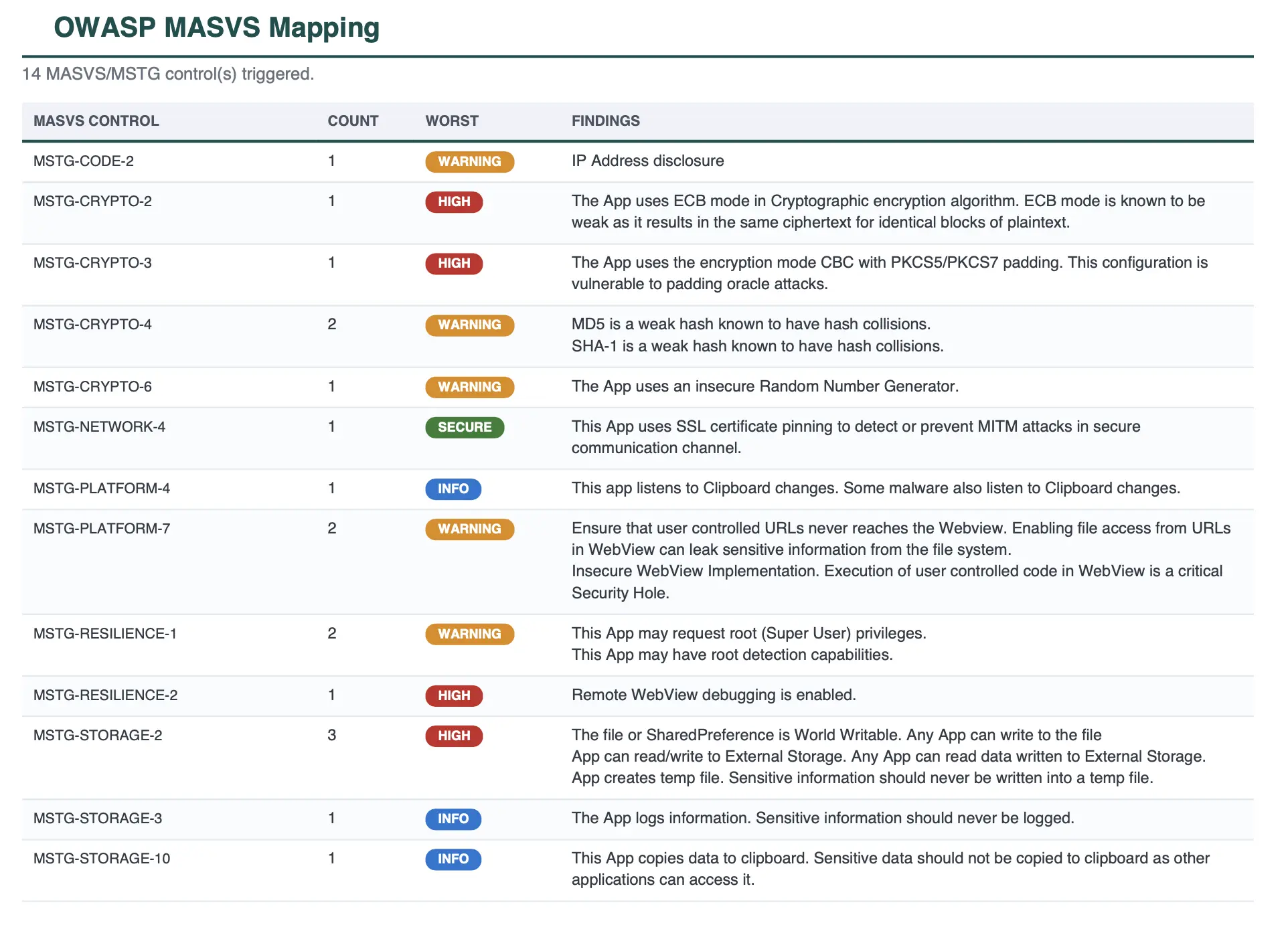Select the MSTG-STORAGE-10 control cell

click(102, 859)
